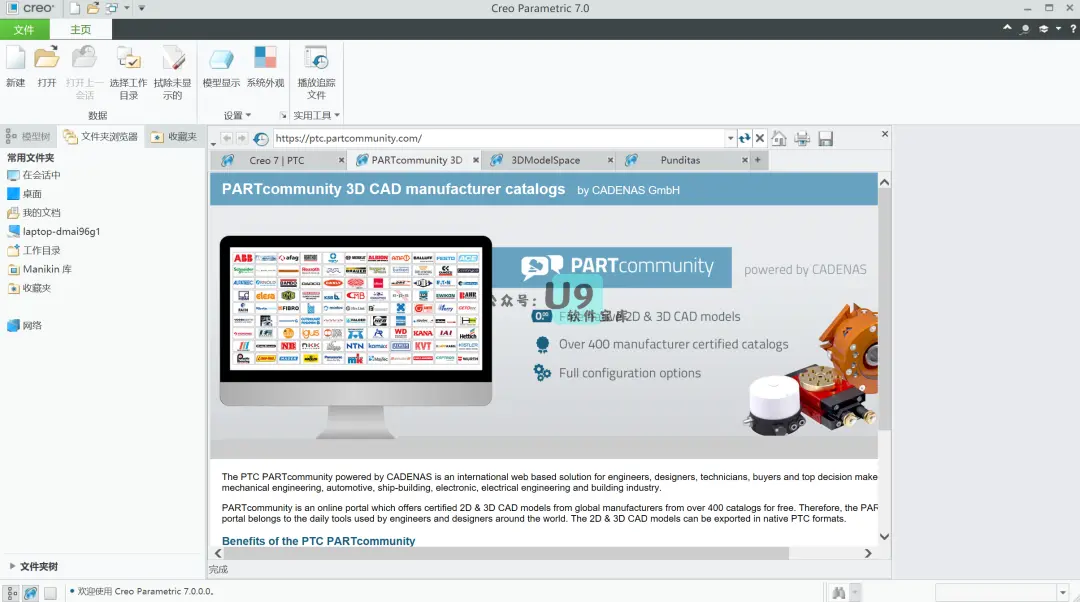Click browser back arrow button

click(227, 138)
